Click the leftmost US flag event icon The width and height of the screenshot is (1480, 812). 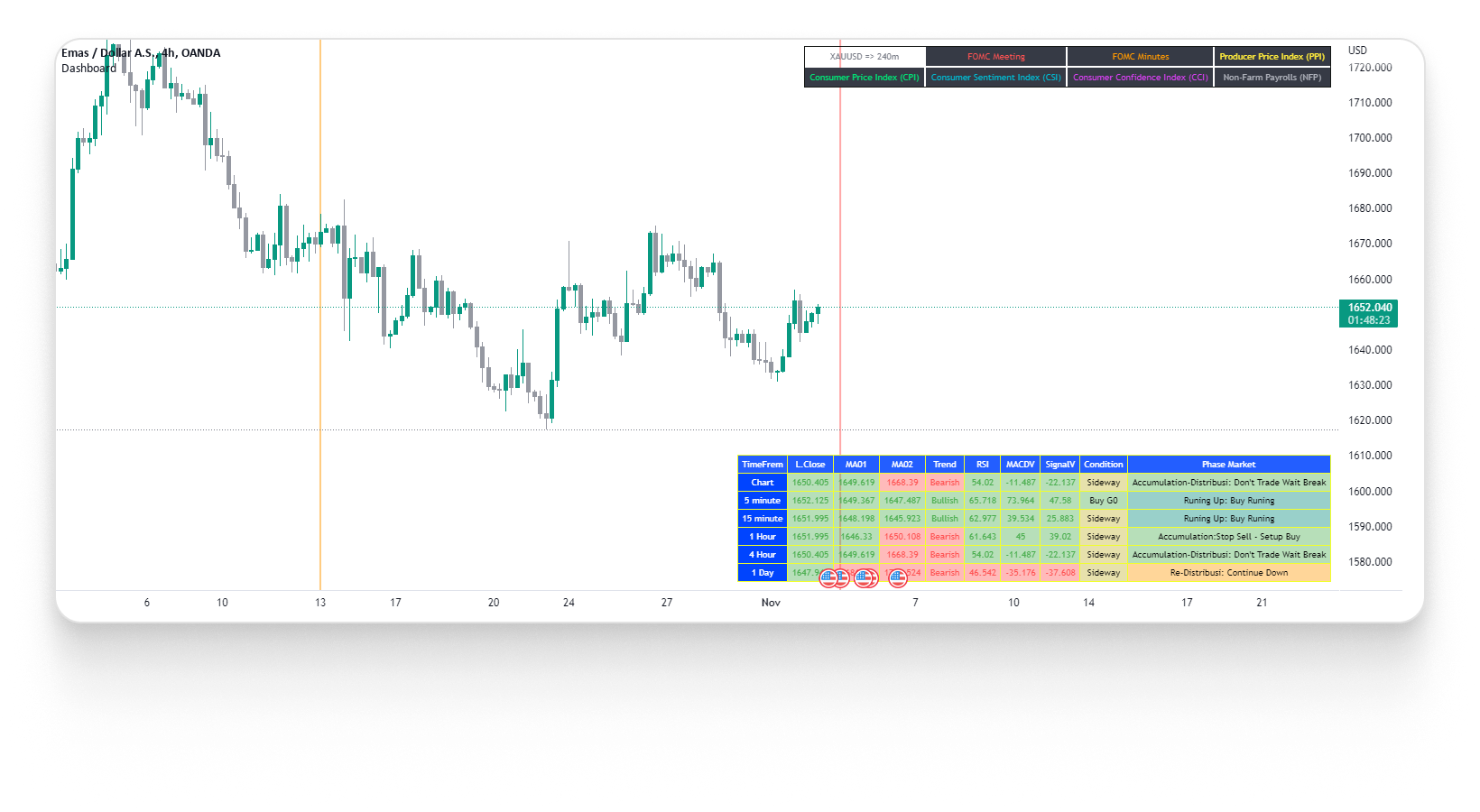tap(828, 577)
